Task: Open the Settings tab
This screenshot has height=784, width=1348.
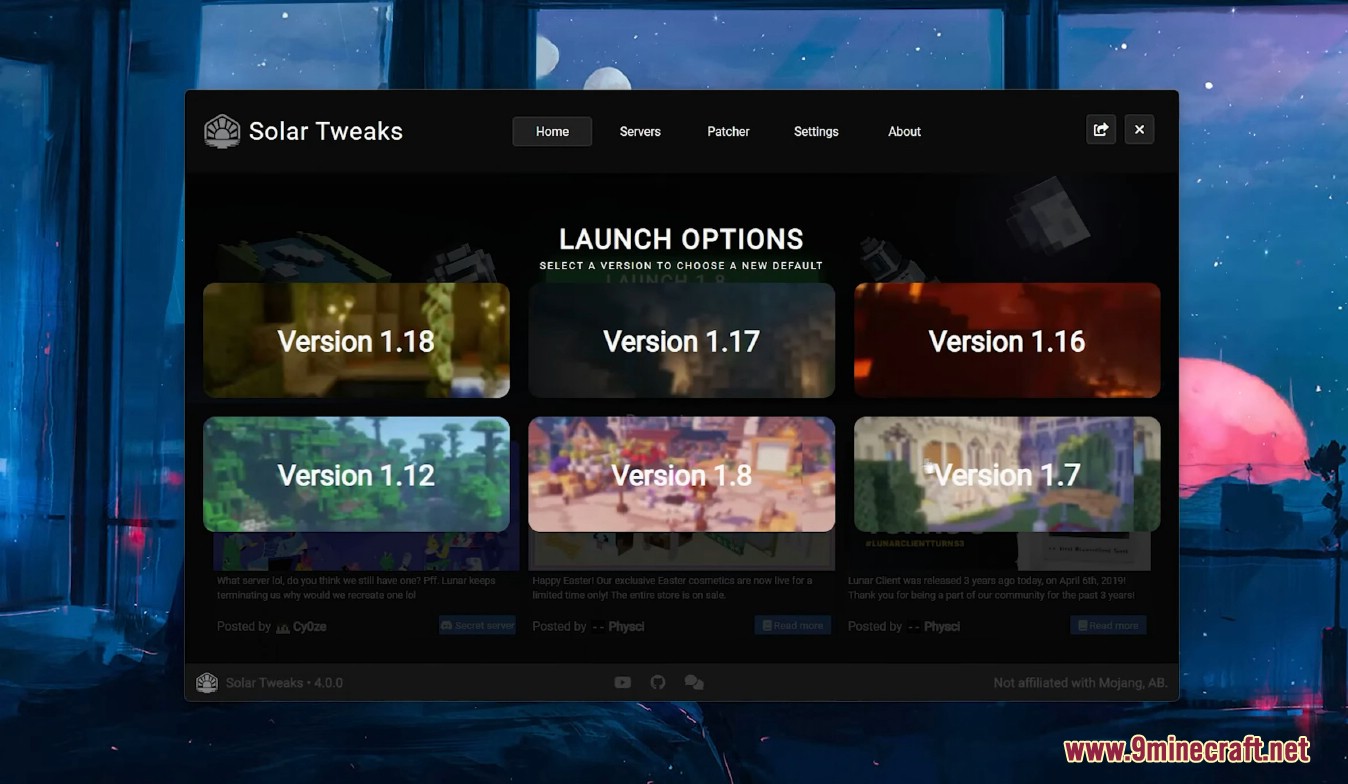Action: [x=816, y=131]
